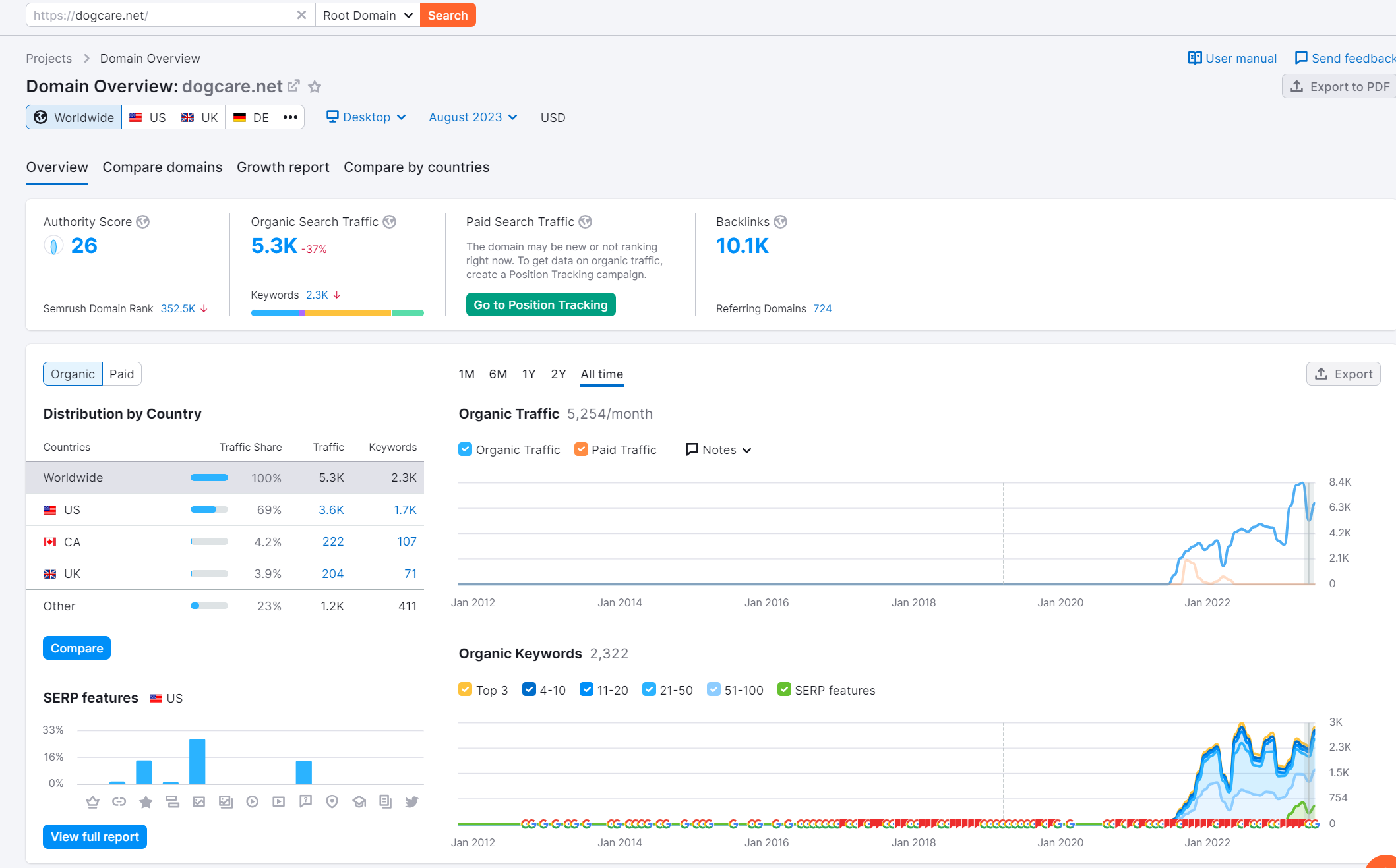Click the tallest SERP features chart bar
The width and height of the screenshot is (1396, 868).
tap(197, 761)
